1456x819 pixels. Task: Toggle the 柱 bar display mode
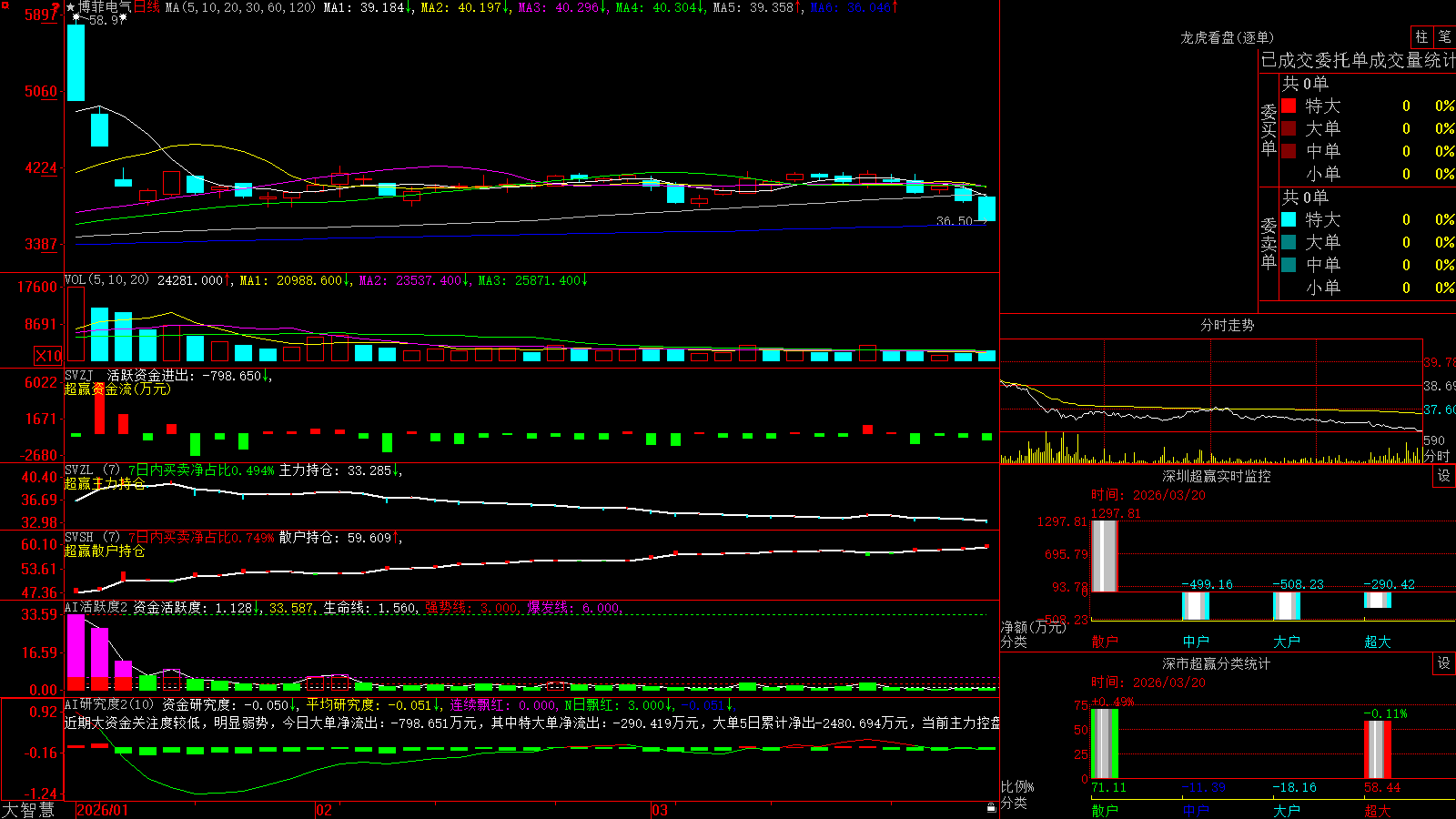[x=1421, y=36]
